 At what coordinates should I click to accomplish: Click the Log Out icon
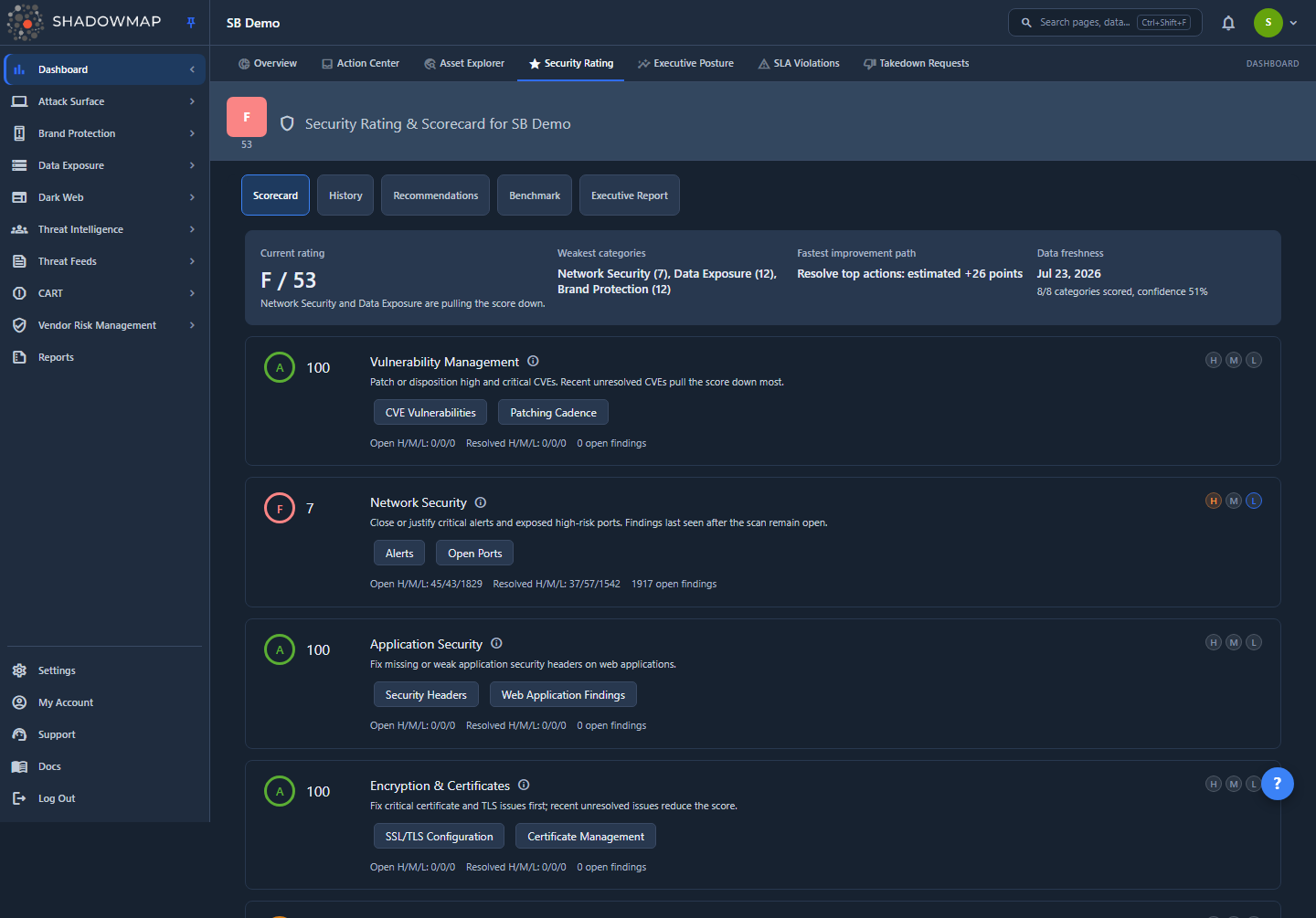pyautogui.click(x=19, y=798)
